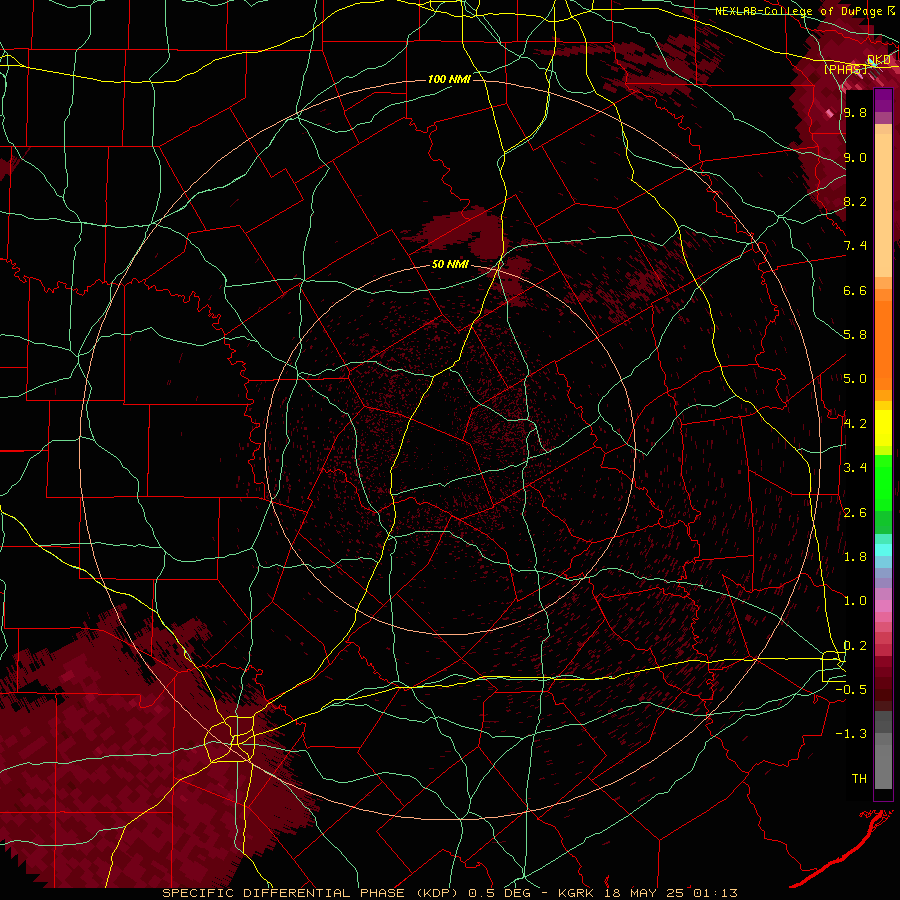Viewport: 900px width, 900px height.
Task: Click the 2.6 legend value
Action: (x=855, y=513)
